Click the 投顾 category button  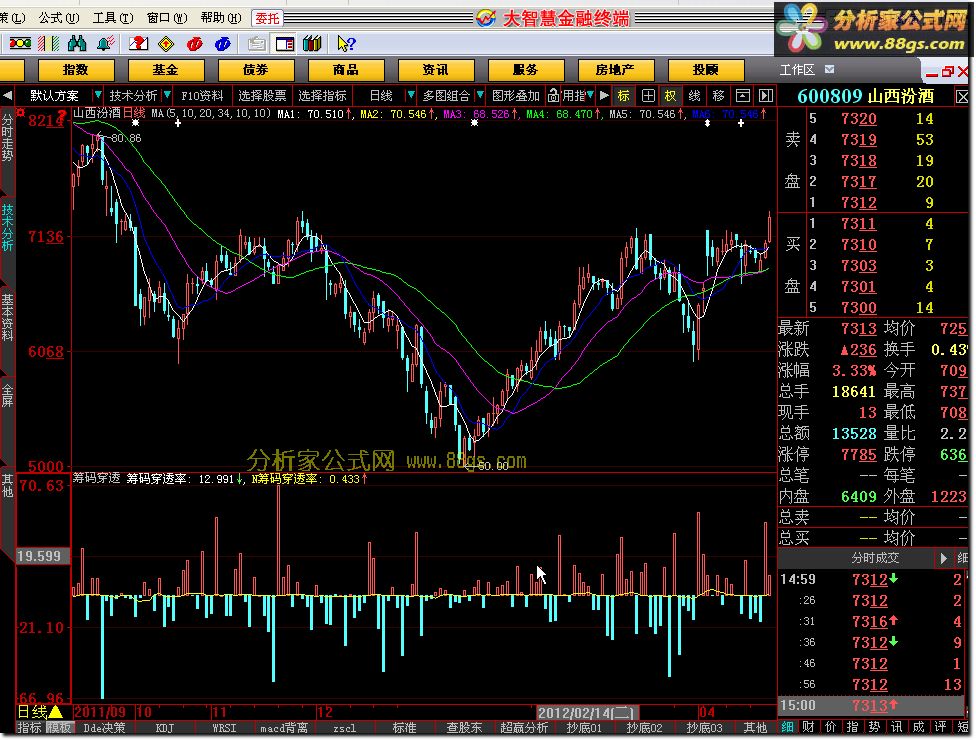tap(705, 70)
